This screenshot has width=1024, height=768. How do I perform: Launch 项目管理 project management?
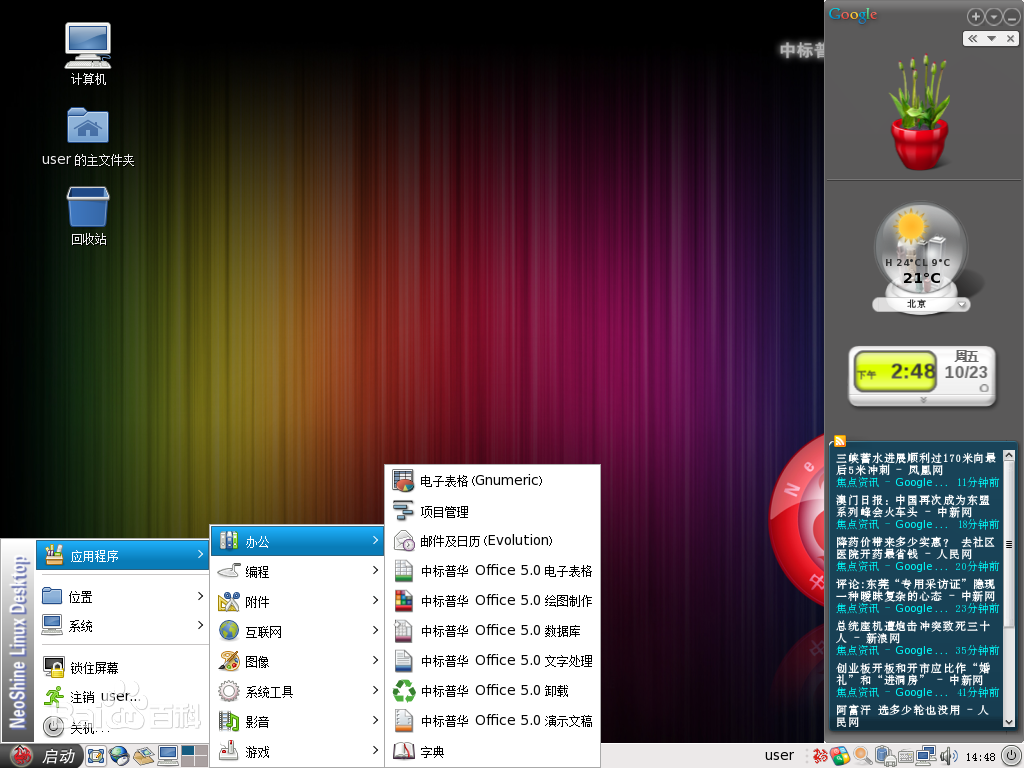pyautogui.click(x=493, y=511)
